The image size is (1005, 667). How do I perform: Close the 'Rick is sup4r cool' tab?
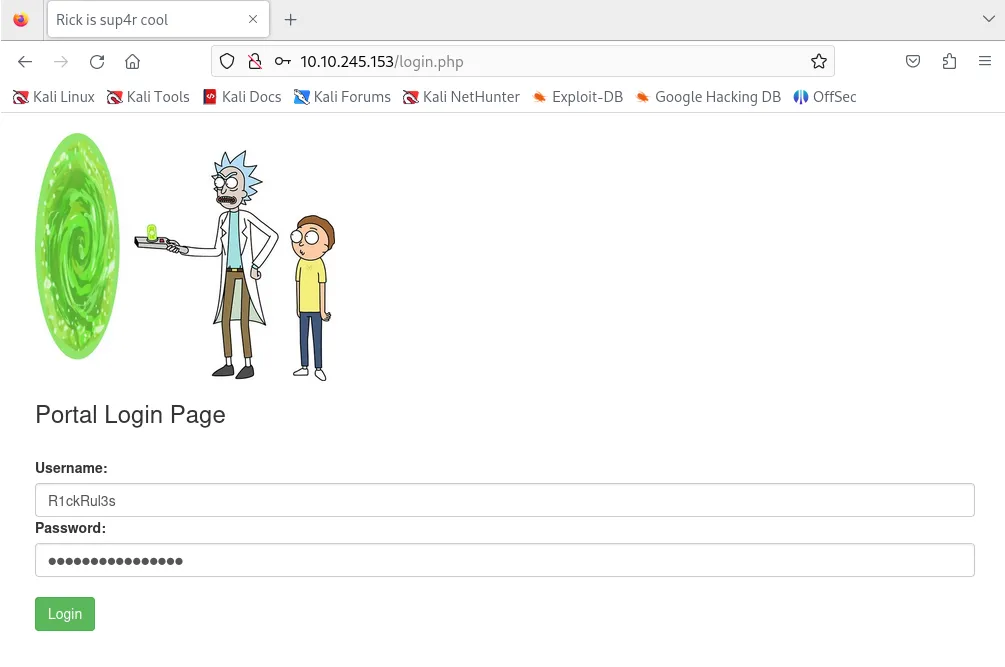(x=253, y=19)
